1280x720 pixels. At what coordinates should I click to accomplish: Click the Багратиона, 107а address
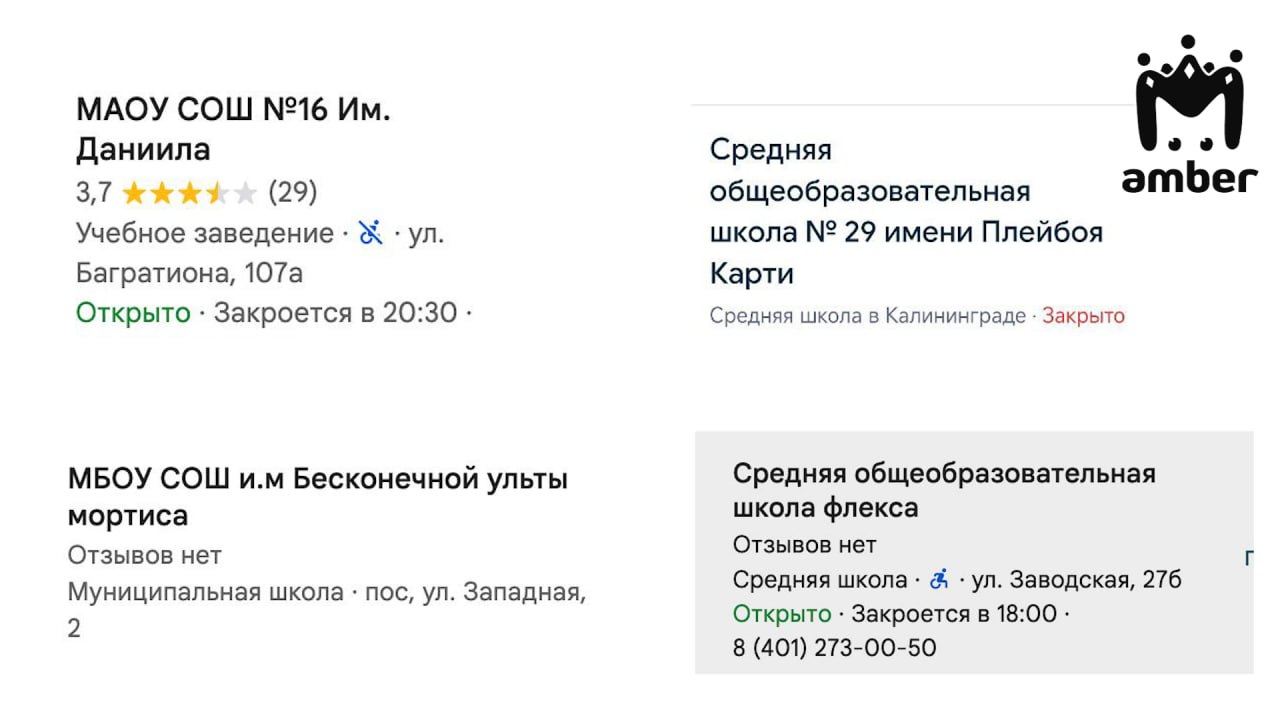(189, 273)
